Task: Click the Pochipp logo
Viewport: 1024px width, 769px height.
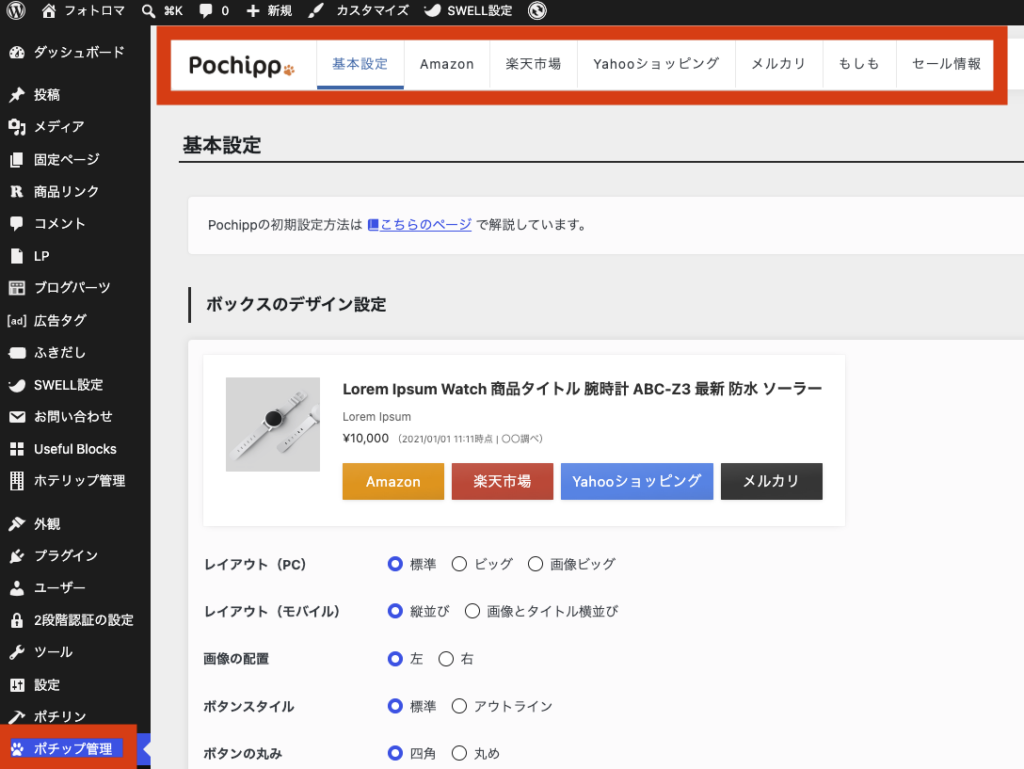Action: [x=242, y=65]
